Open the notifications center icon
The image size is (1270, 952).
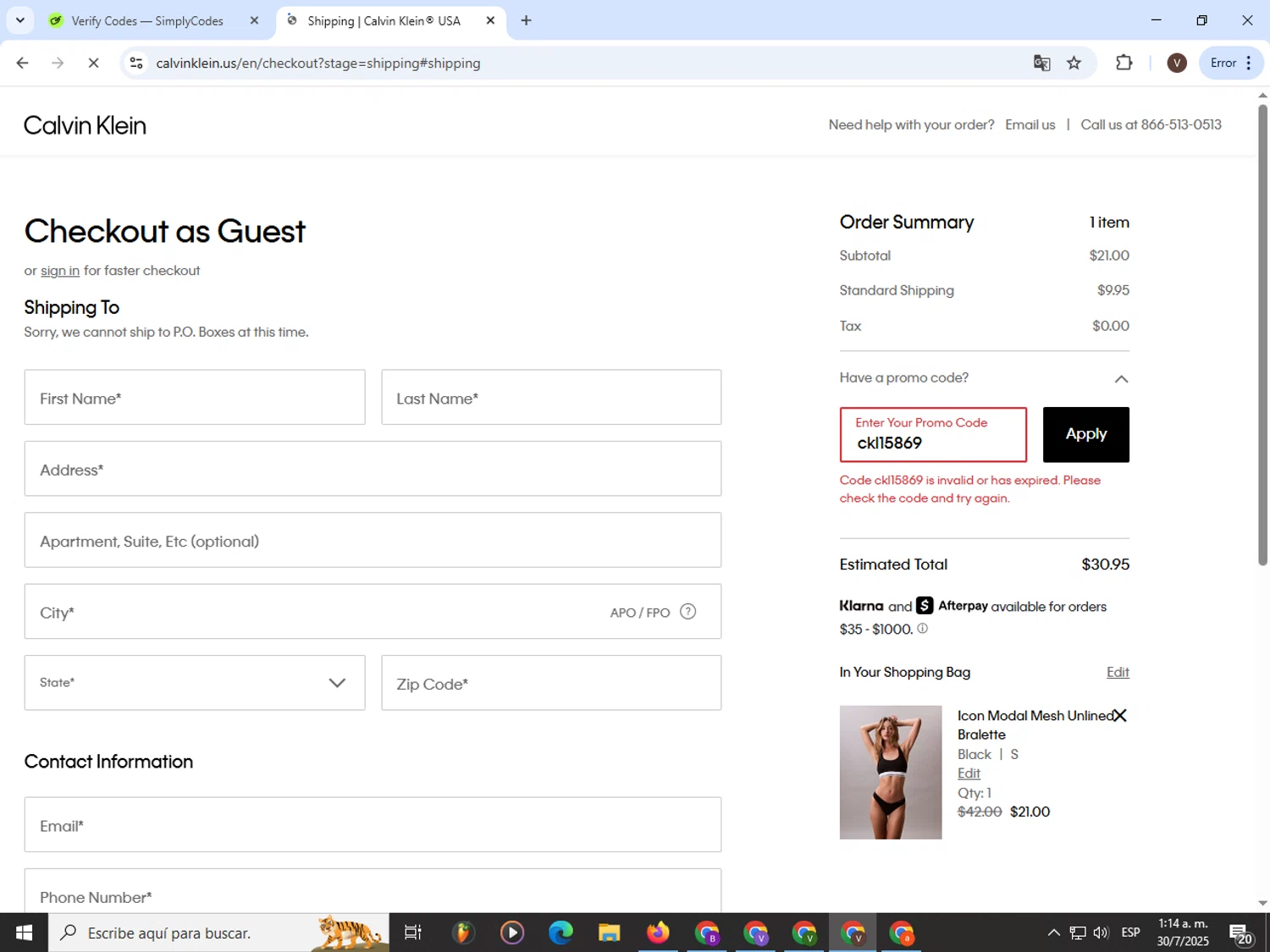pyautogui.click(x=1240, y=934)
